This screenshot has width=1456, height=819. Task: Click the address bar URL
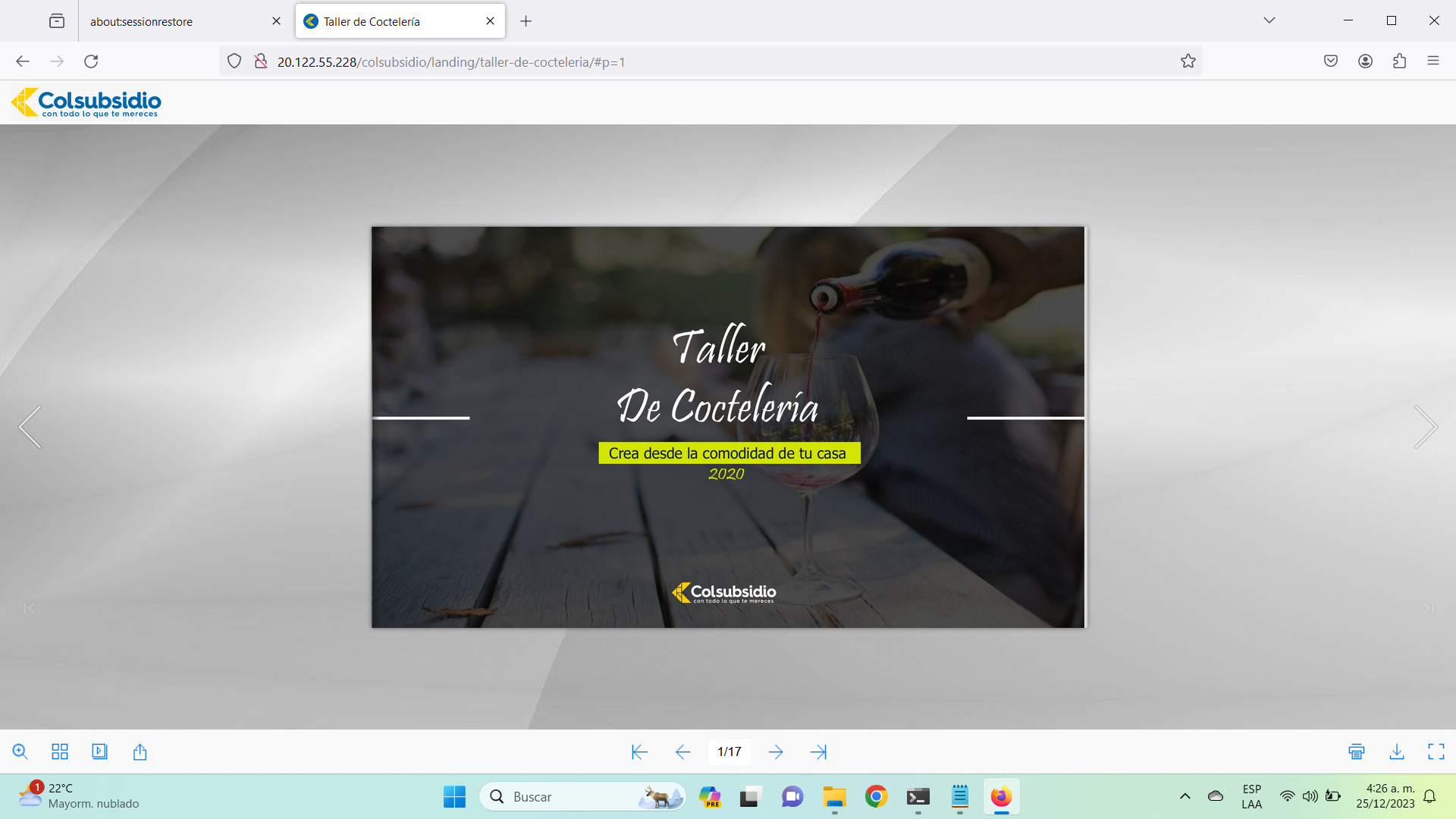(x=451, y=62)
